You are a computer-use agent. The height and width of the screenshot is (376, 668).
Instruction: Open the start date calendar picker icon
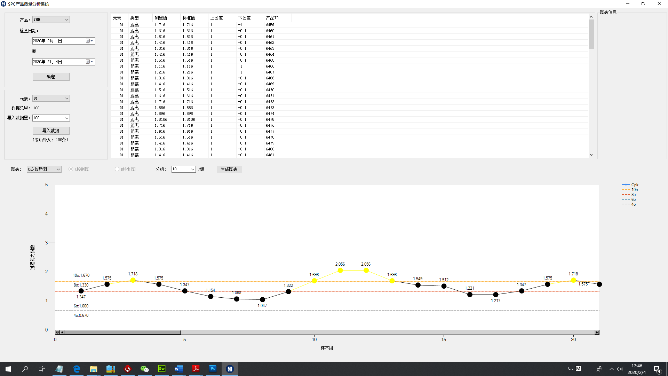[89, 41]
